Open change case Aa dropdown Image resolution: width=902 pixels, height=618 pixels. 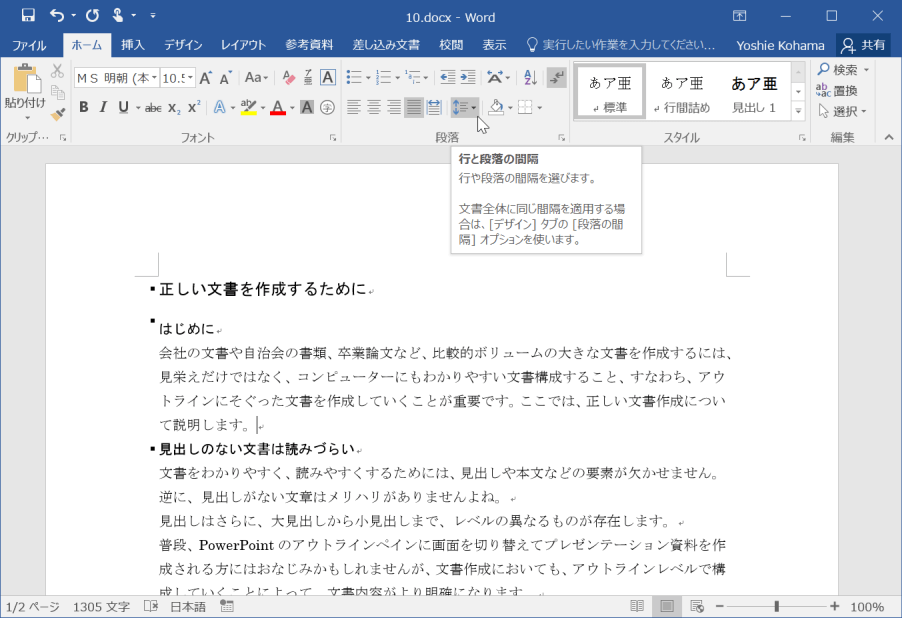(x=257, y=78)
